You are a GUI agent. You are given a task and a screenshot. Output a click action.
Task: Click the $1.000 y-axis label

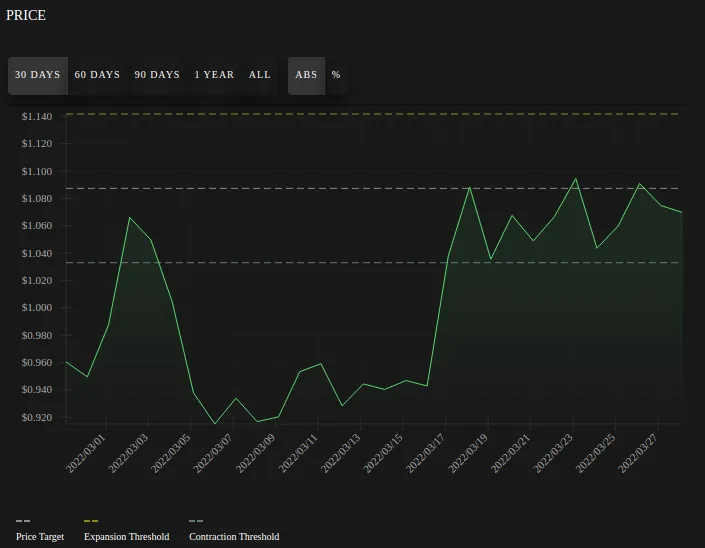[37, 307]
